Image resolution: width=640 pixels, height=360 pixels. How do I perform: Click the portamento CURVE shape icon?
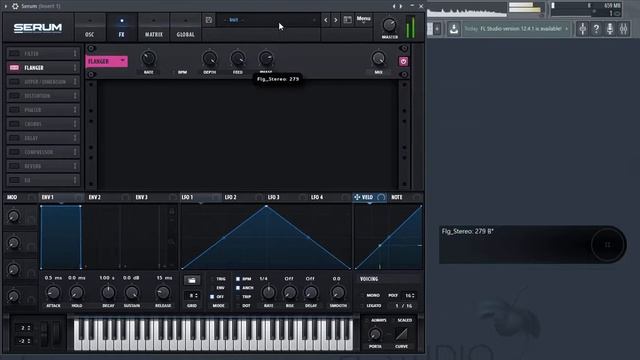click(x=402, y=334)
